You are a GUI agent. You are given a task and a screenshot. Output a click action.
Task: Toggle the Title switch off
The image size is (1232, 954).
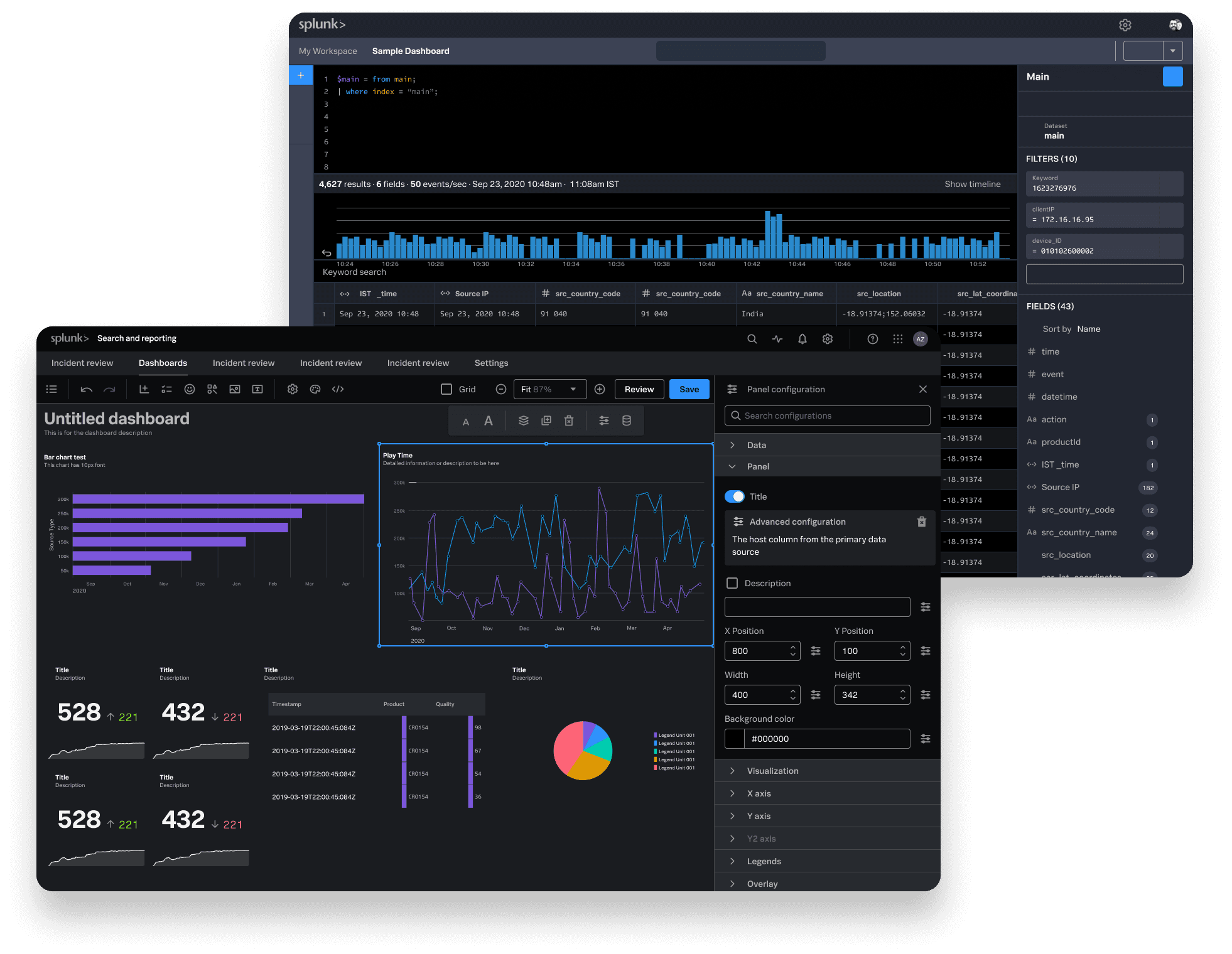pos(735,496)
